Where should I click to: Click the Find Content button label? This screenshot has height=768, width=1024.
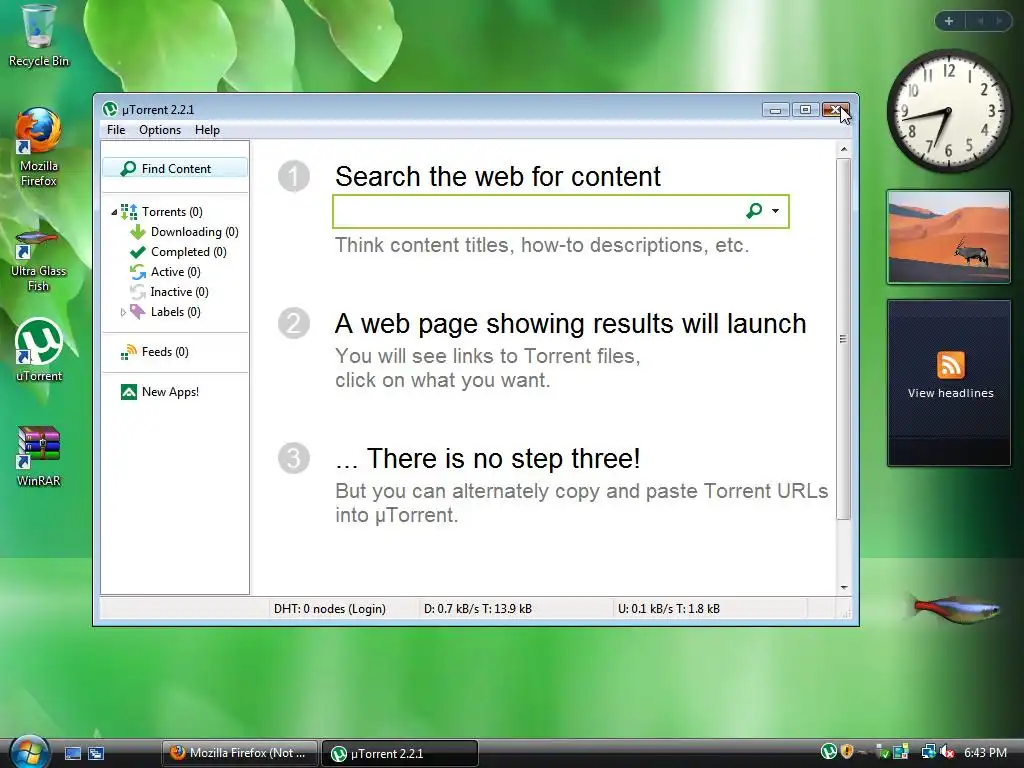point(176,168)
